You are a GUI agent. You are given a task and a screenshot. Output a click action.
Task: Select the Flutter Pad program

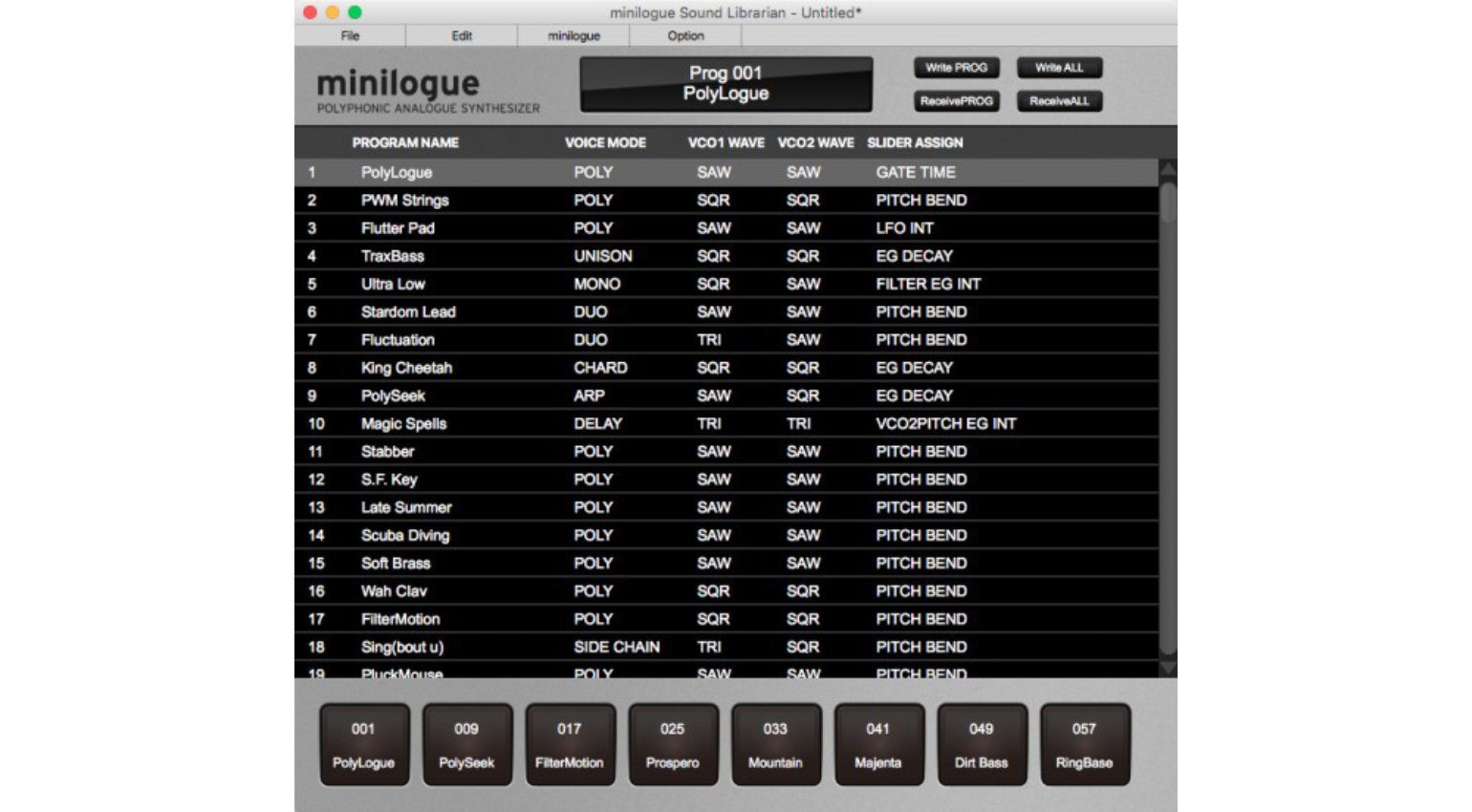coord(726,227)
